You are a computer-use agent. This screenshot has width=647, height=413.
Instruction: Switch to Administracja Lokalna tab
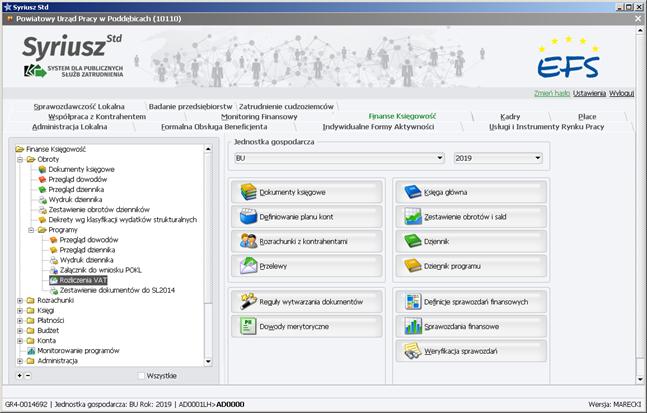(70, 127)
